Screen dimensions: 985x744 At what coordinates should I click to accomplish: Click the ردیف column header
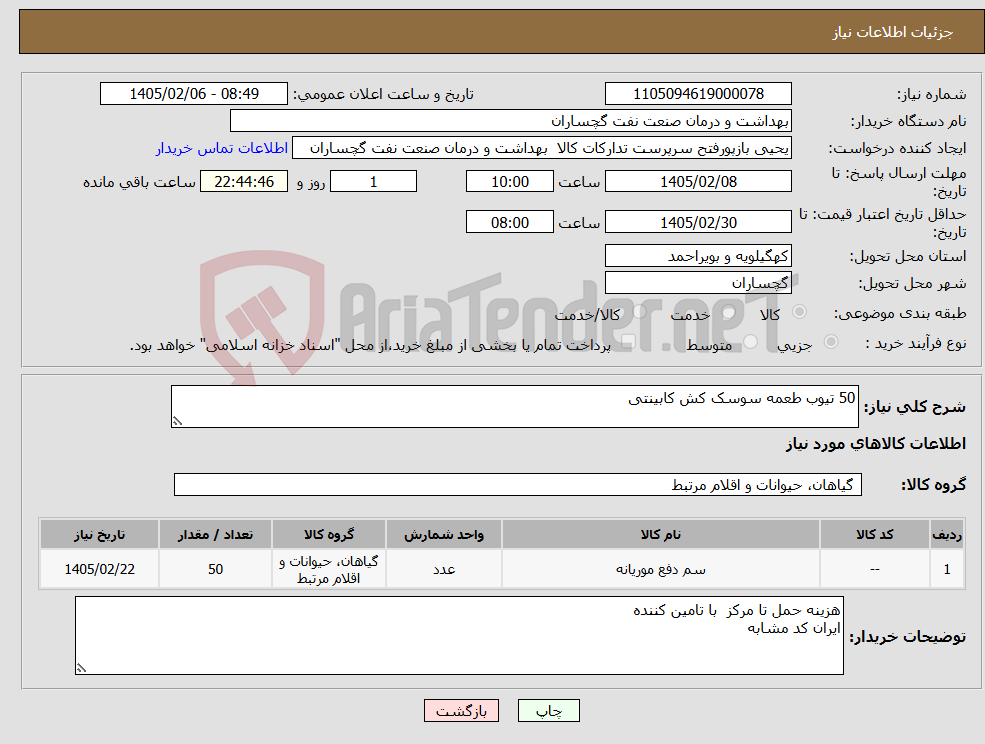pyautogui.click(x=947, y=535)
